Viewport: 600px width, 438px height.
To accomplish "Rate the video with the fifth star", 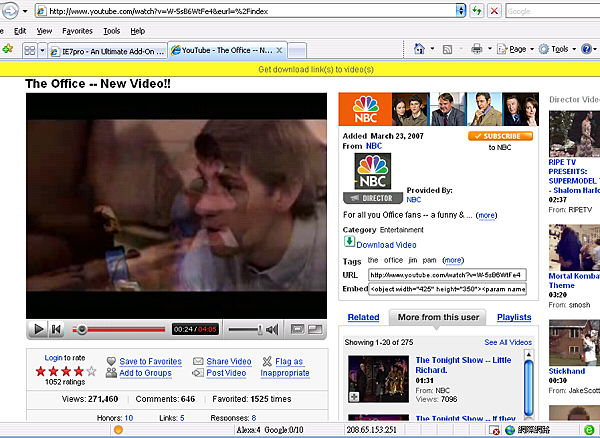I will 91,371.
